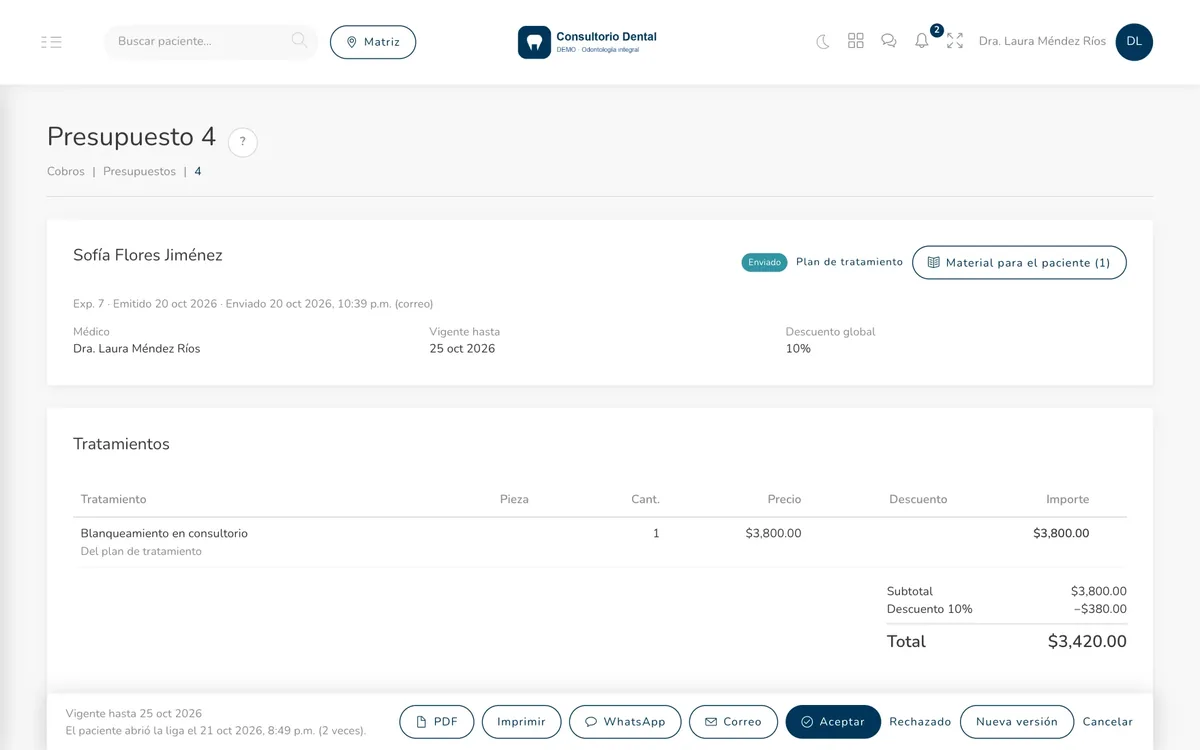Follow the Plan de tratamiento link

tap(849, 262)
